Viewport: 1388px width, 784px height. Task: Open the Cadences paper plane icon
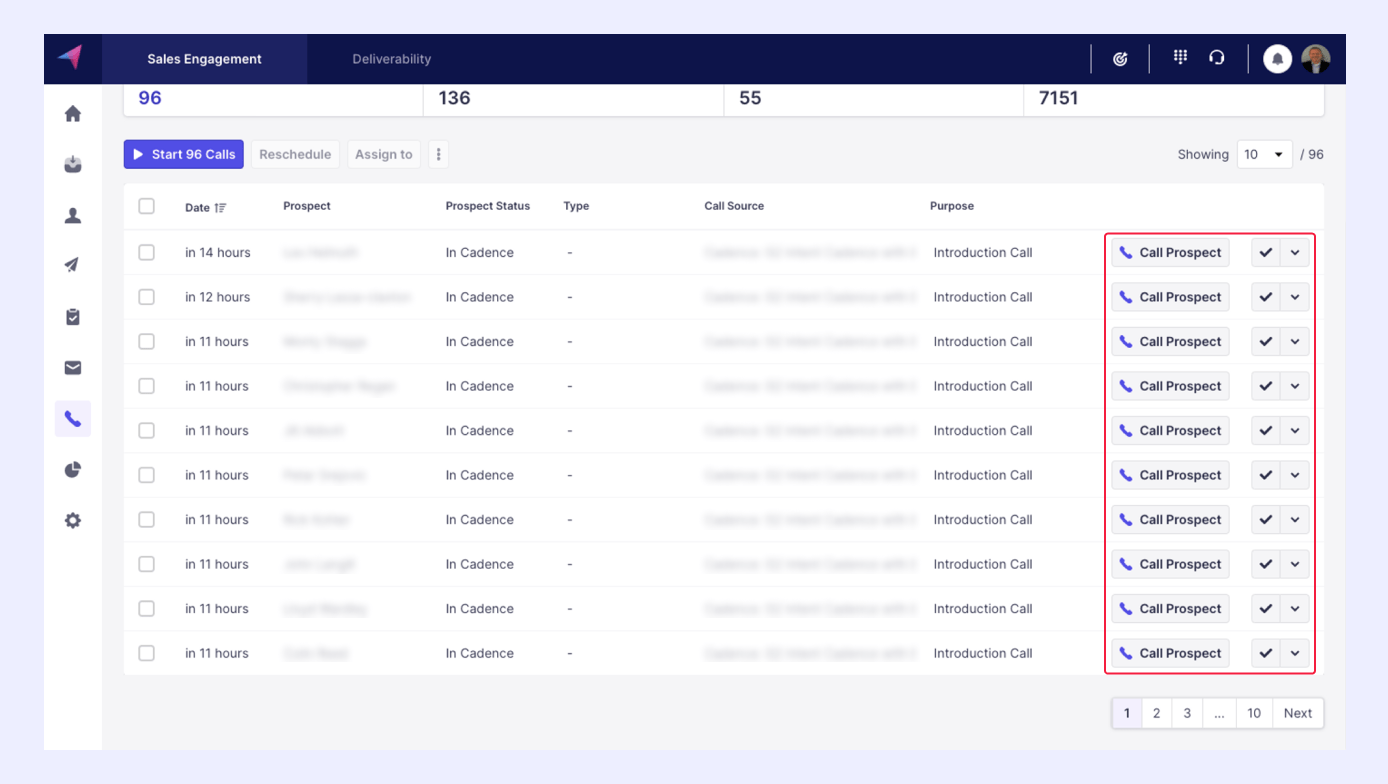(x=73, y=266)
